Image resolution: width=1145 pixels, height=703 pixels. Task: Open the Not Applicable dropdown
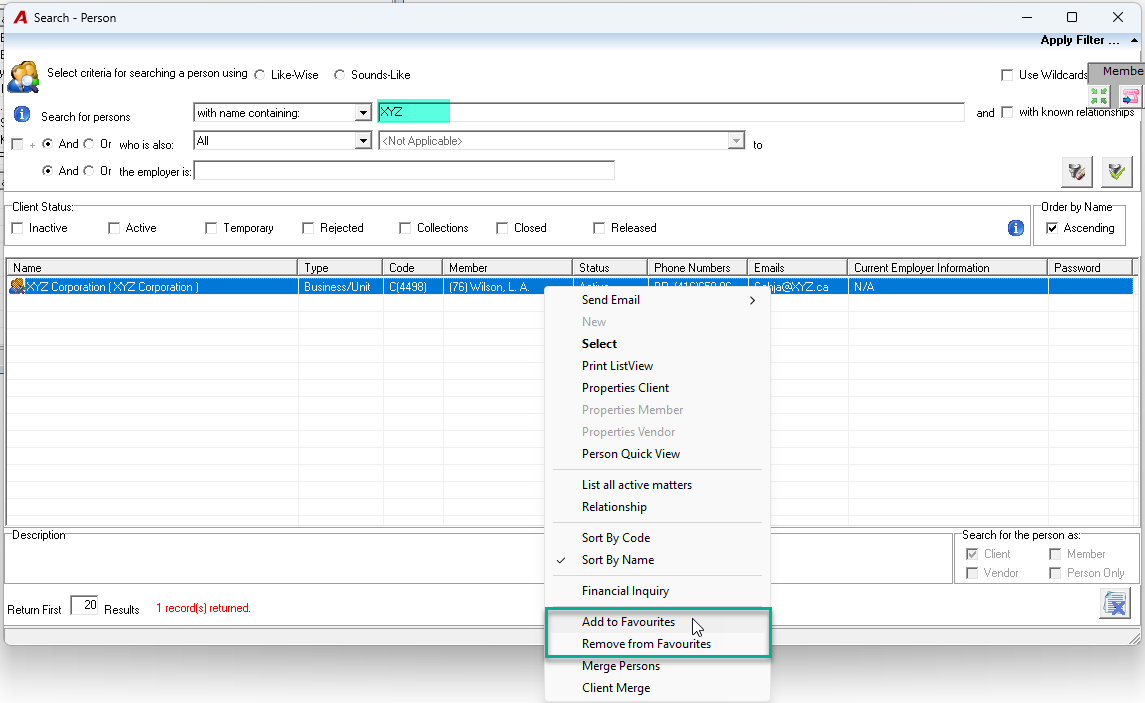pyautogui.click(x=736, y=140)
